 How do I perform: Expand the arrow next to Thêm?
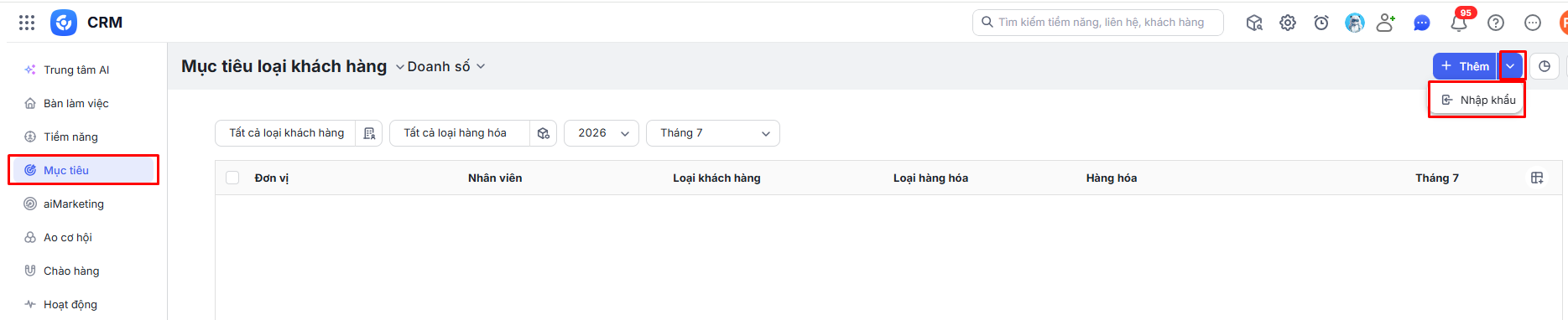click(1511, 66)
